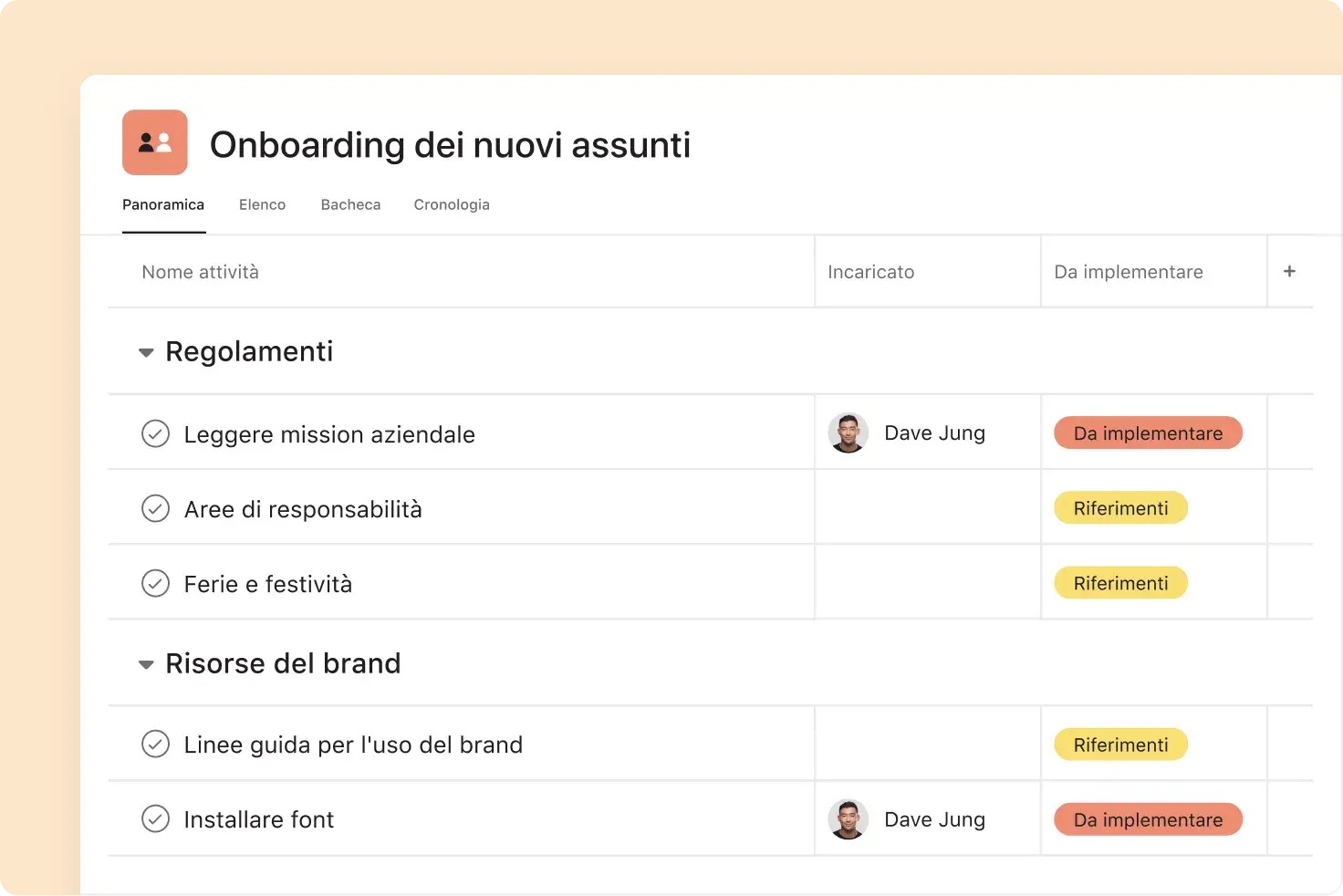Open Dave Jung's avatar on Installare font
1343x896 pixels.
coord(848,818)
